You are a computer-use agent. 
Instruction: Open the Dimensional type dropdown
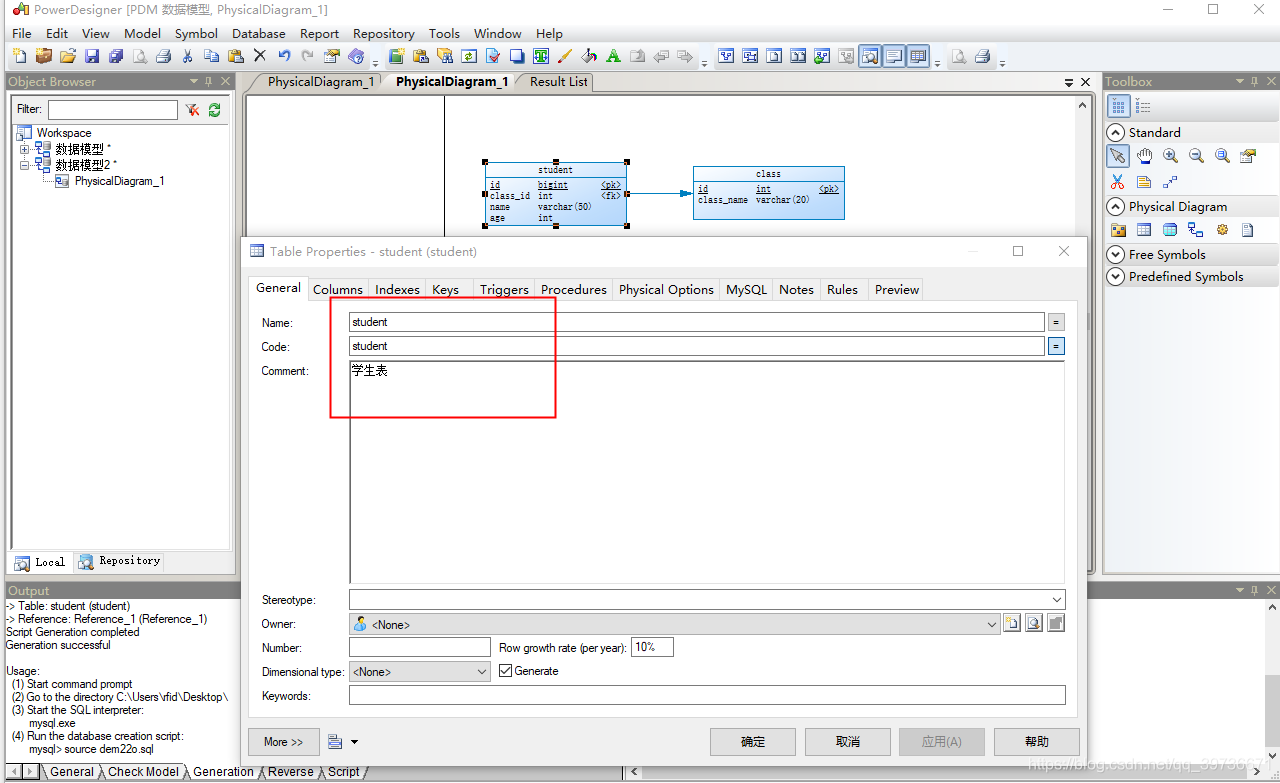(482, 672)
